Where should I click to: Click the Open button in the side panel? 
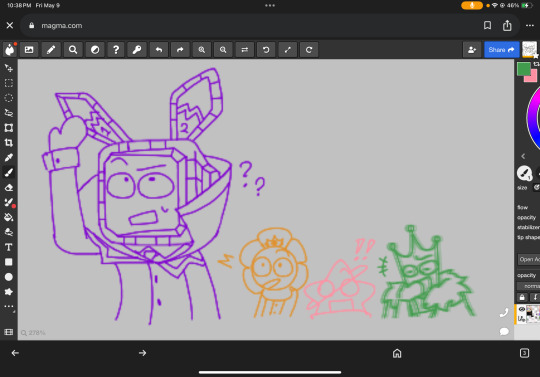[x=529, y=259]
